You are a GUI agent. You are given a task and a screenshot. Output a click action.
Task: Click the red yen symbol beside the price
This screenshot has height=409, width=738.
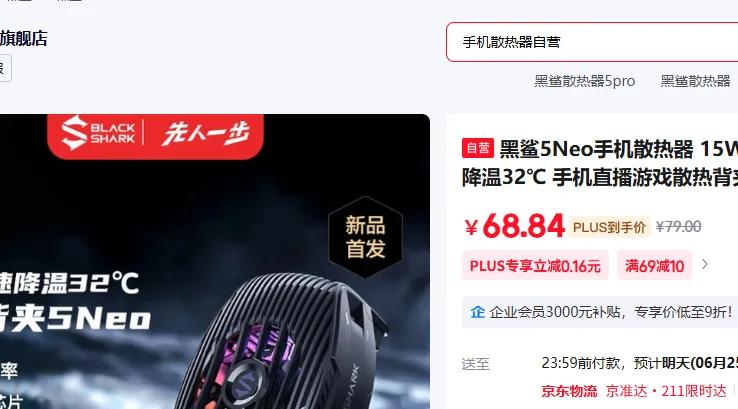[471, 228]
